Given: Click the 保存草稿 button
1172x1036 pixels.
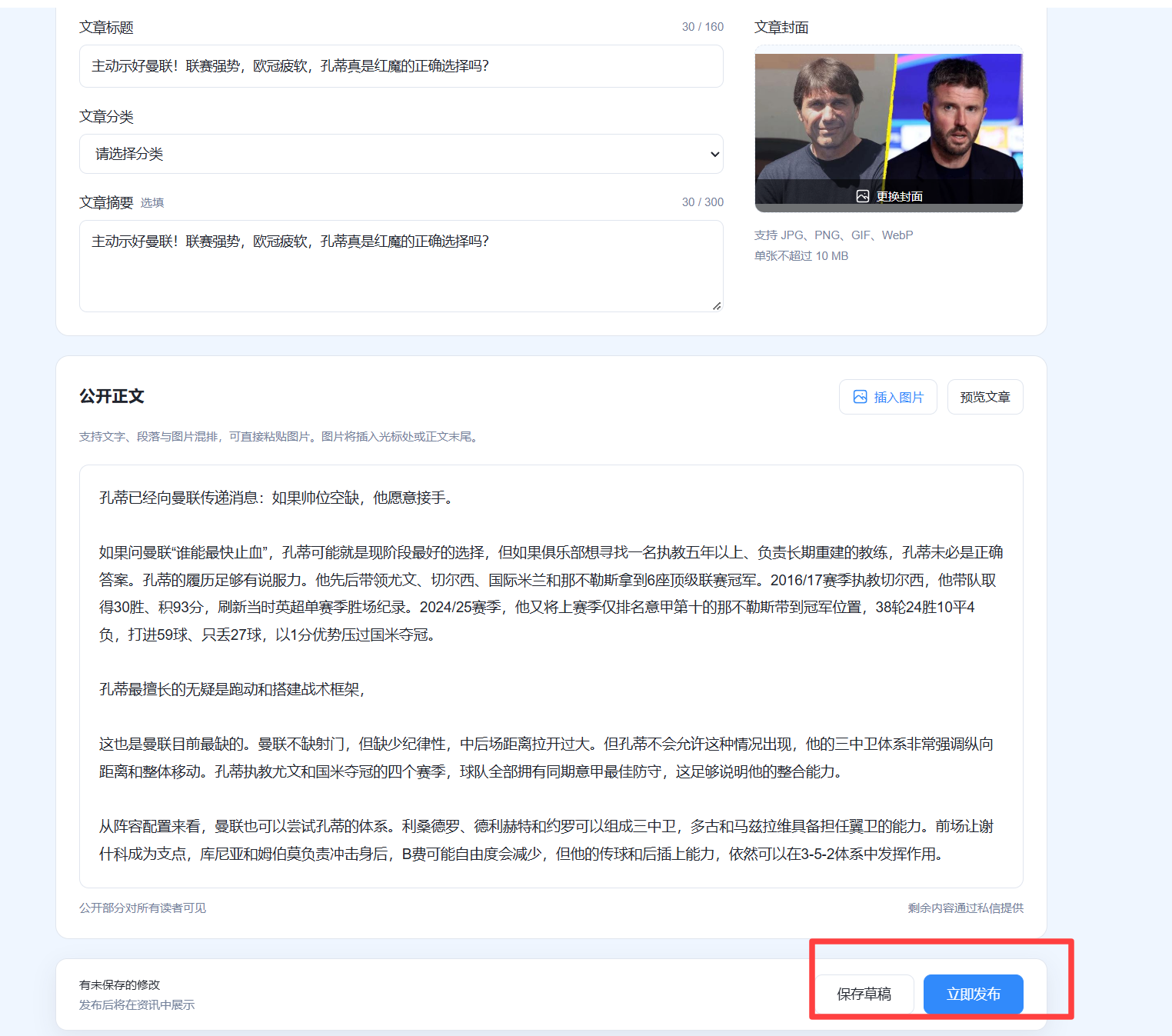Looking at the screenshot, I should point(864,994).
